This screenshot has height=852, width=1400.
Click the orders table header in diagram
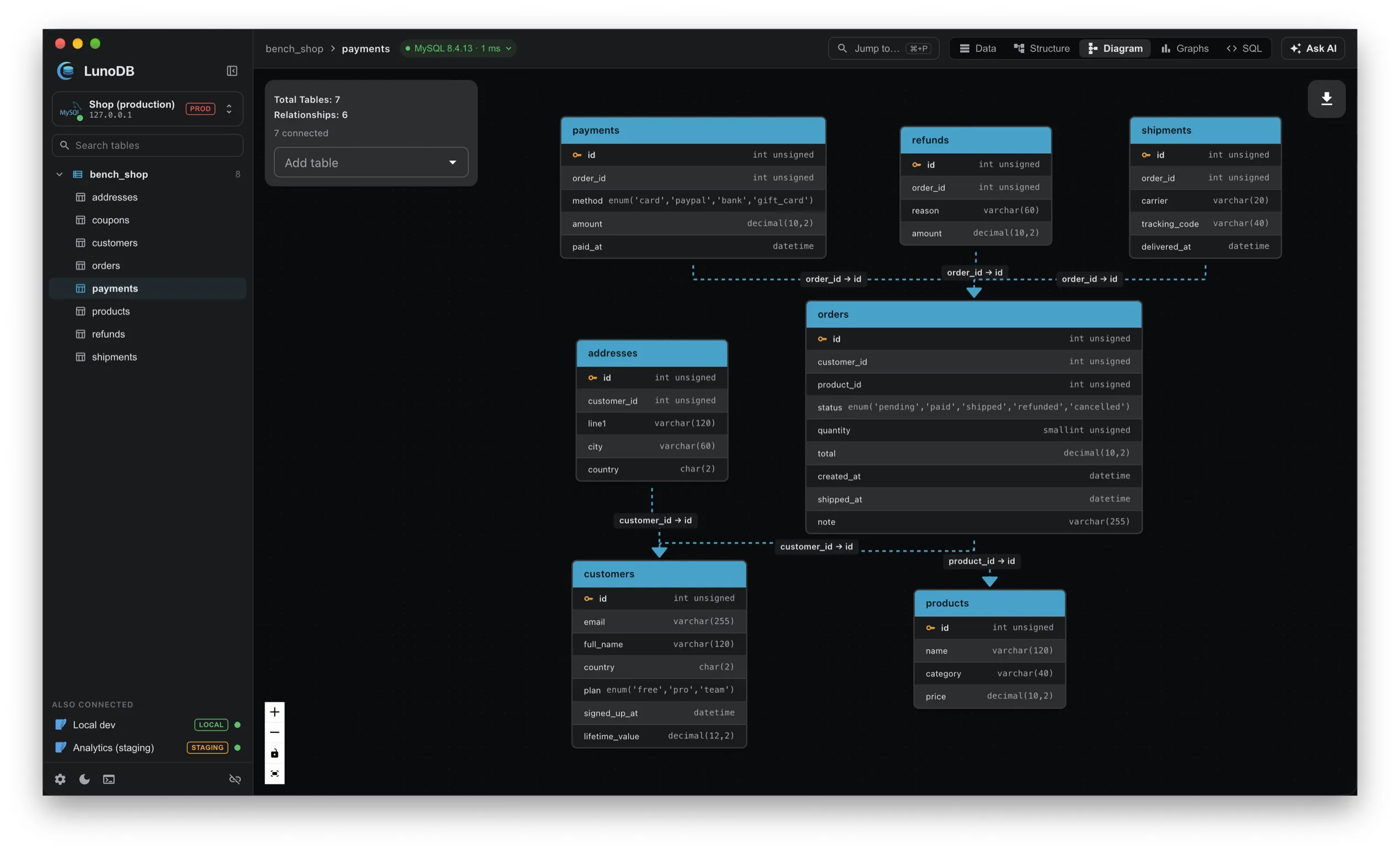pyautogui.click(x=973, y=314)
